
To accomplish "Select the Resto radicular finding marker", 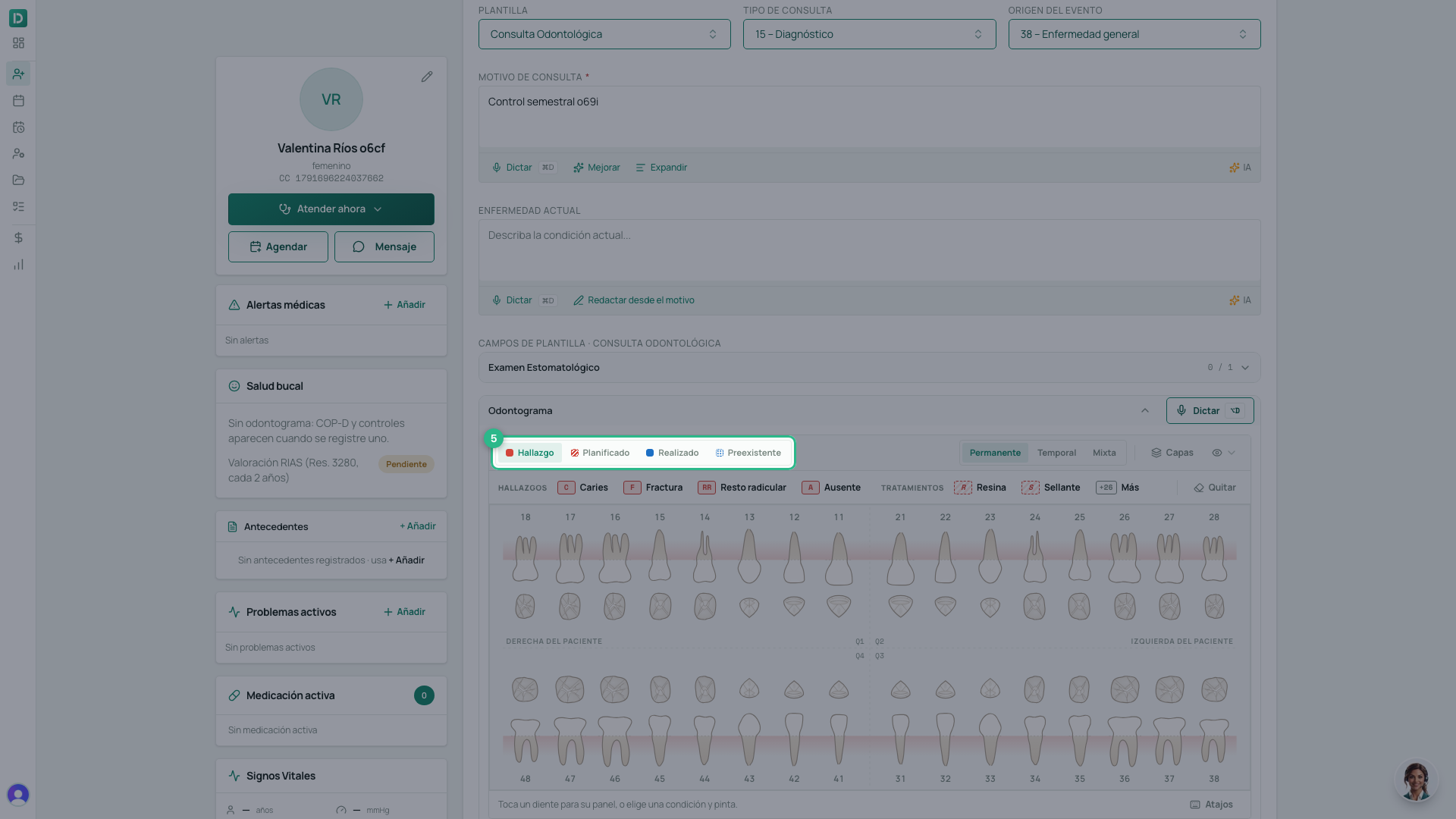I will 742,488.
